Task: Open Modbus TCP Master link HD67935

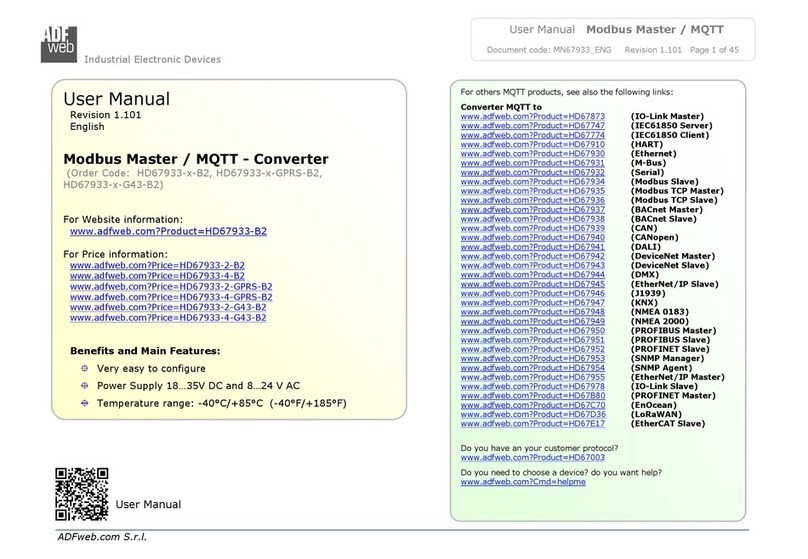Action: tap(533, 191)
